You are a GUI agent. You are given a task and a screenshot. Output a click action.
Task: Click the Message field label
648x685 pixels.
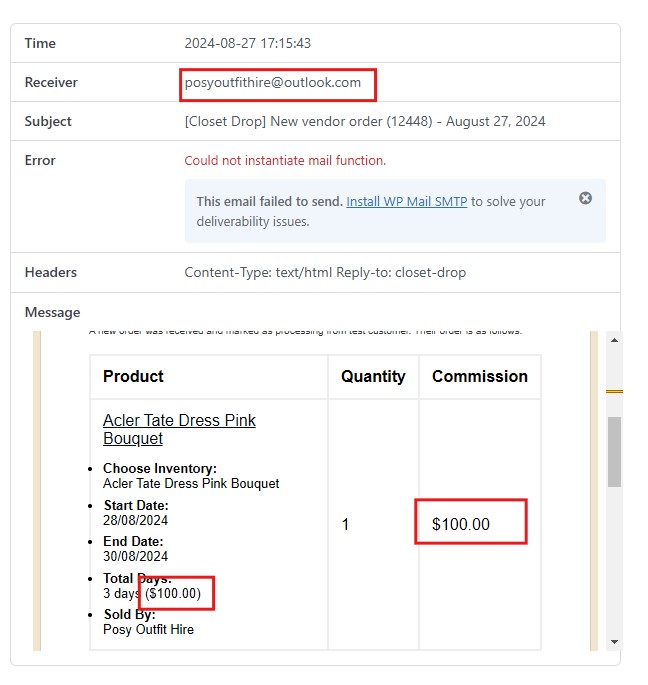(x=52, y=312)
